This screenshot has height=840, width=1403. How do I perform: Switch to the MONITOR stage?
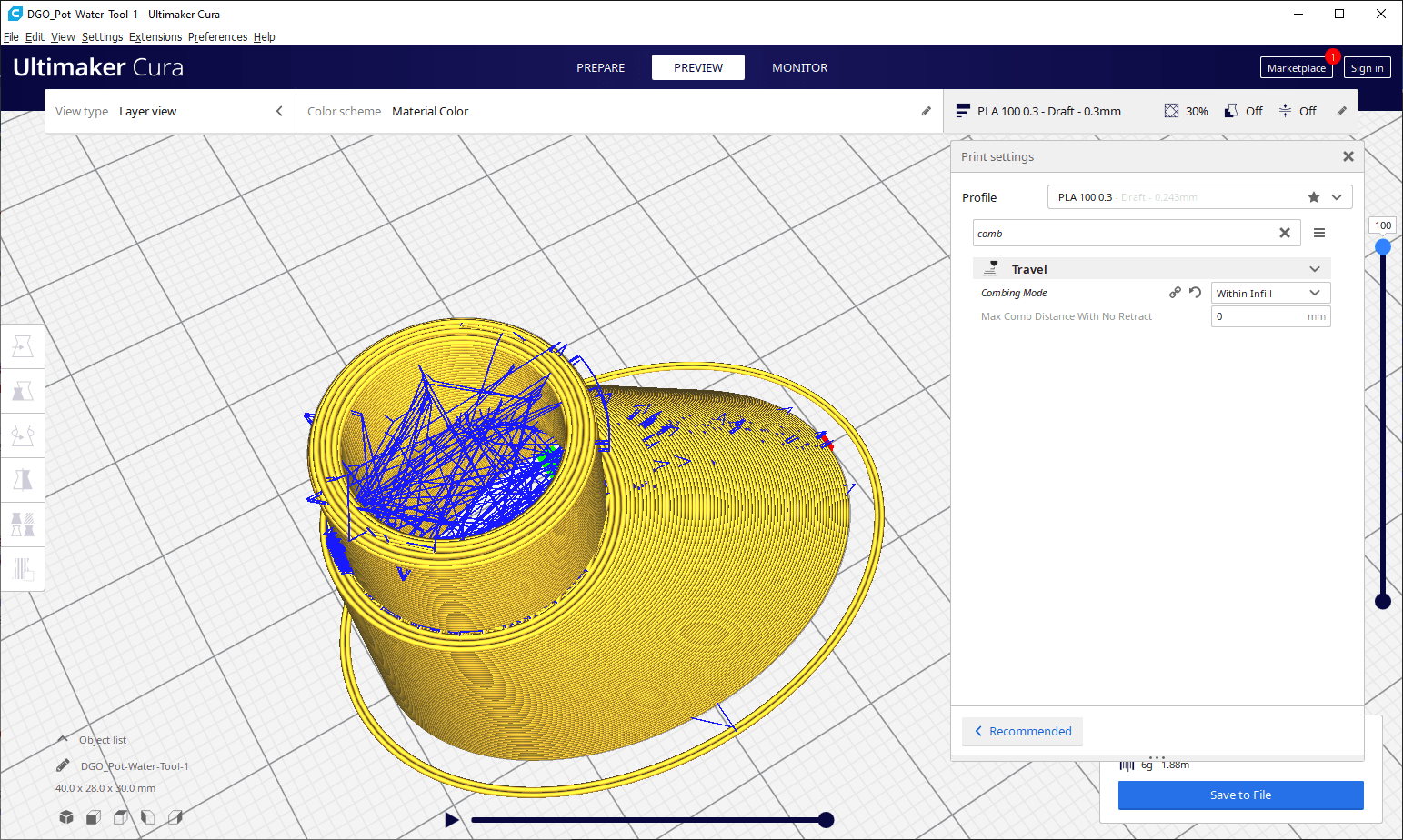click(x=800, y=67)
